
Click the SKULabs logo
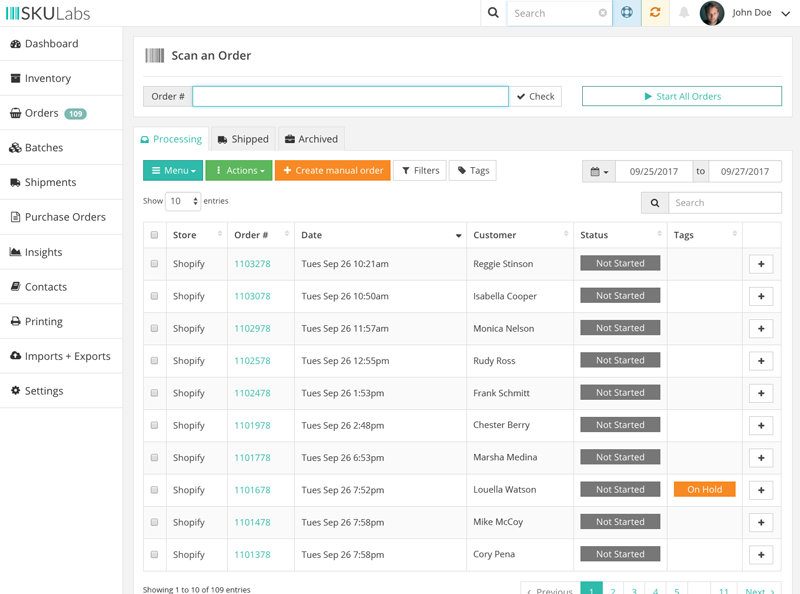point(48,13)
